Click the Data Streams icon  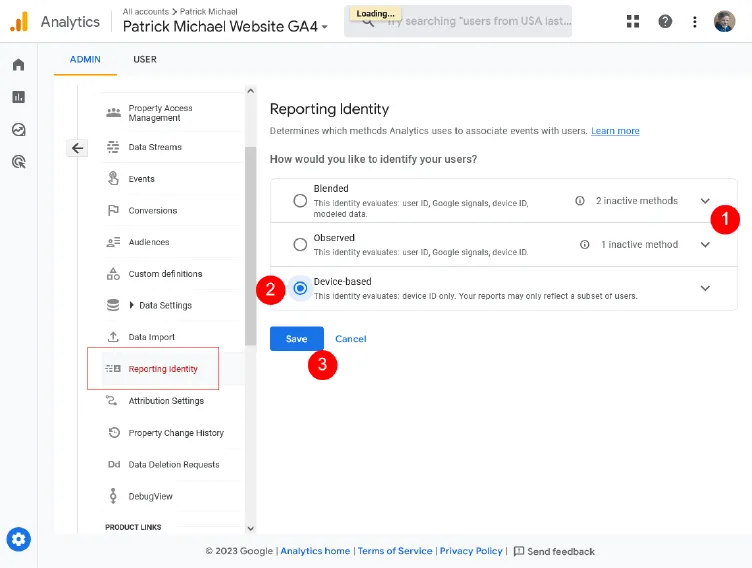tap(113, 147)
